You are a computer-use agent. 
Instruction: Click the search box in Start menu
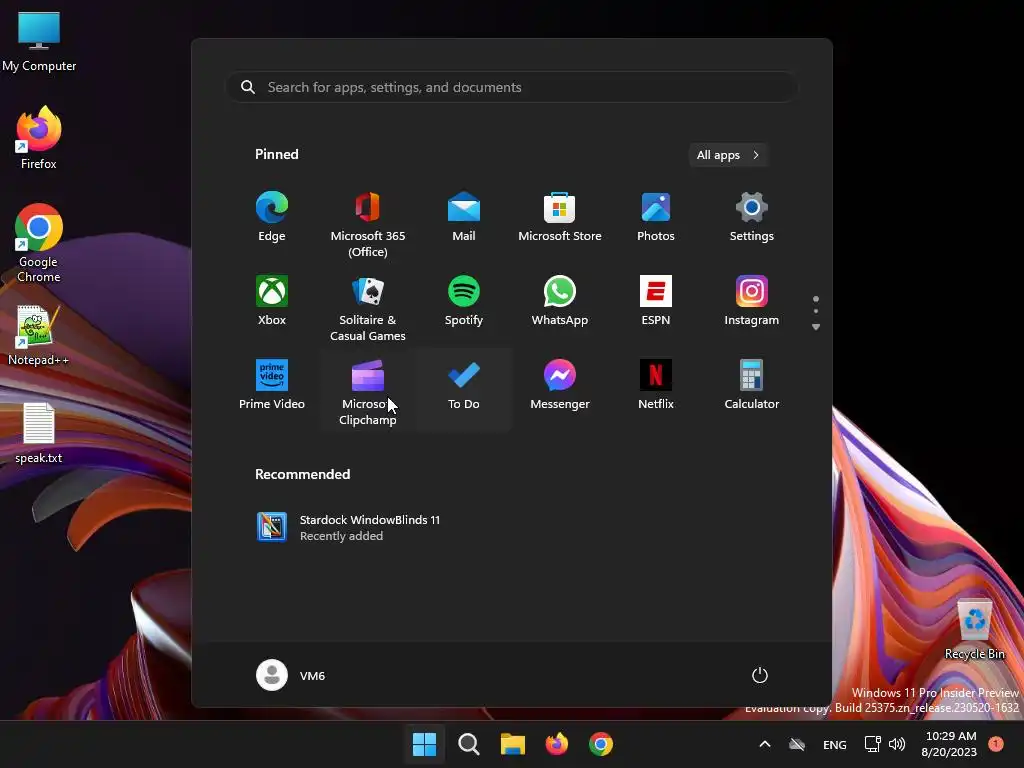512,87
